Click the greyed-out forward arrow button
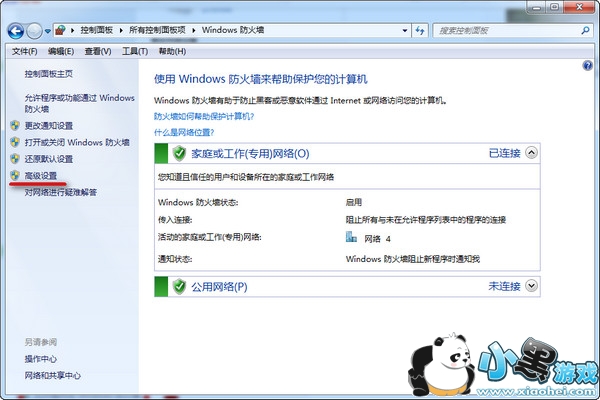Screen dimensions: 600x400 pyautogui.click(x=34, y=31)
